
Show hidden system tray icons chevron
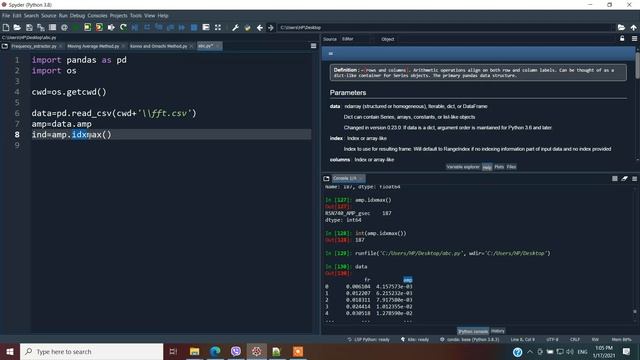(x=530, y=351)
